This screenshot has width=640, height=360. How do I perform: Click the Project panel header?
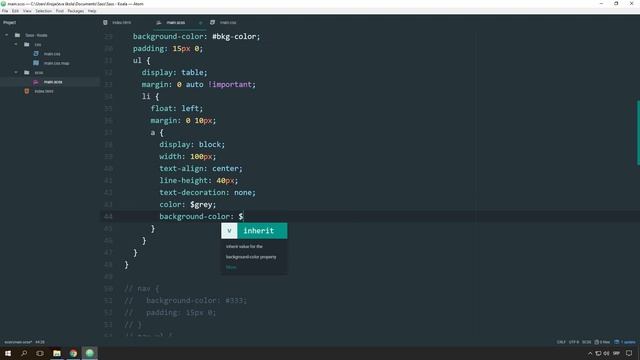pos(10,23)
